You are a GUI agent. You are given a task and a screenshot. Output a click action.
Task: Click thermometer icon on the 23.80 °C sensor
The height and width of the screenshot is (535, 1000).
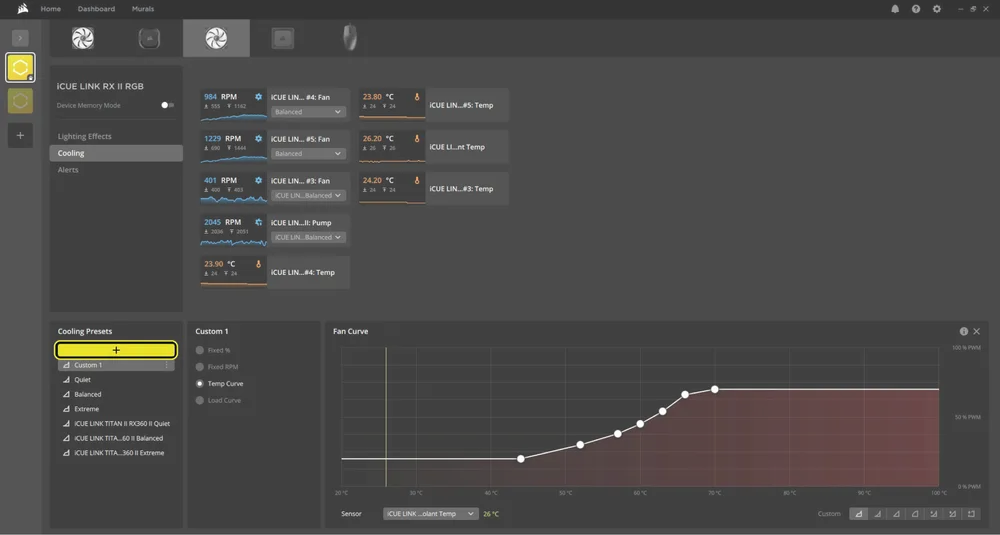[417, 97]
